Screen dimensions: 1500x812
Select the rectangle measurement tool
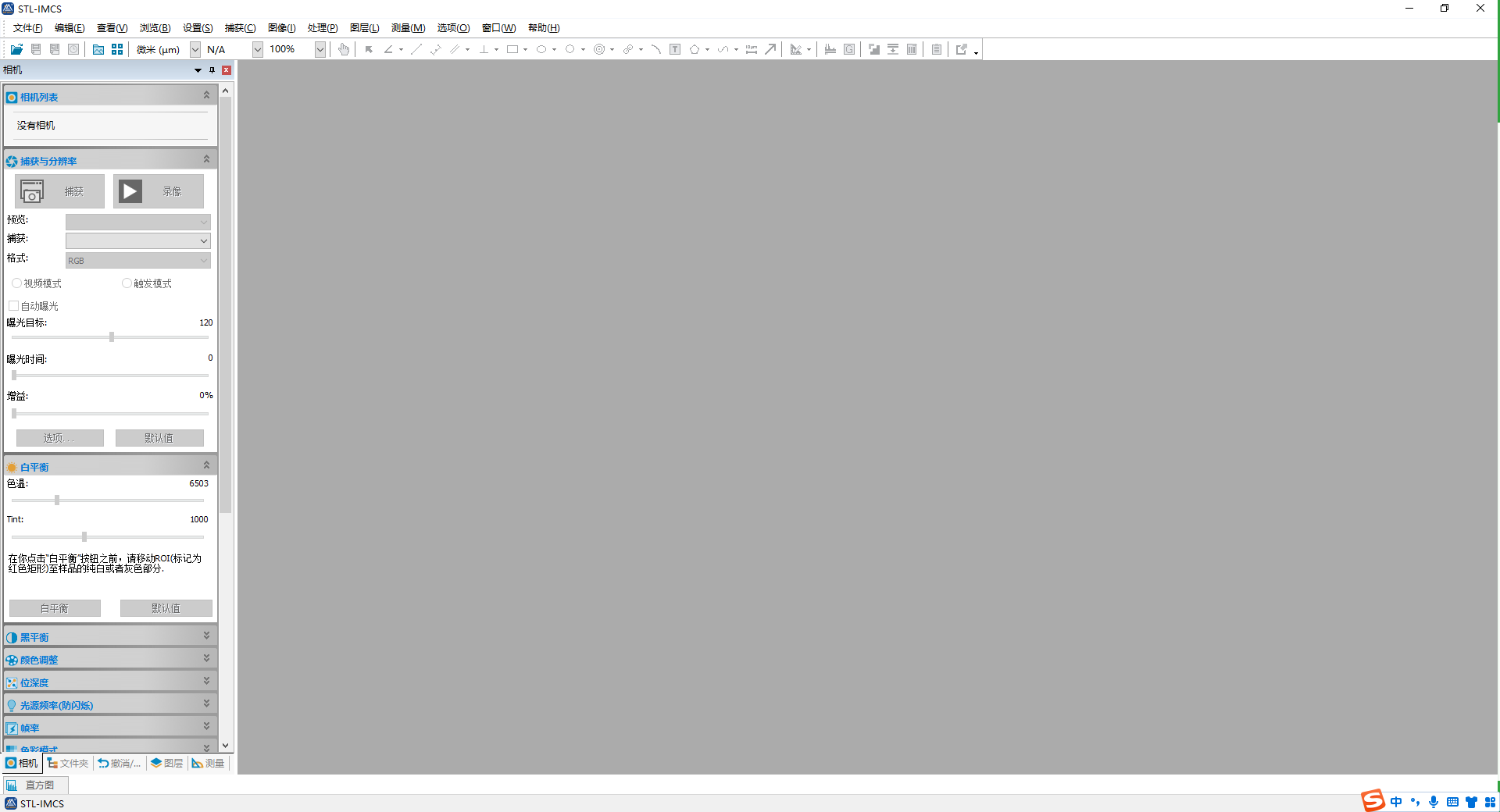(512, 49)
